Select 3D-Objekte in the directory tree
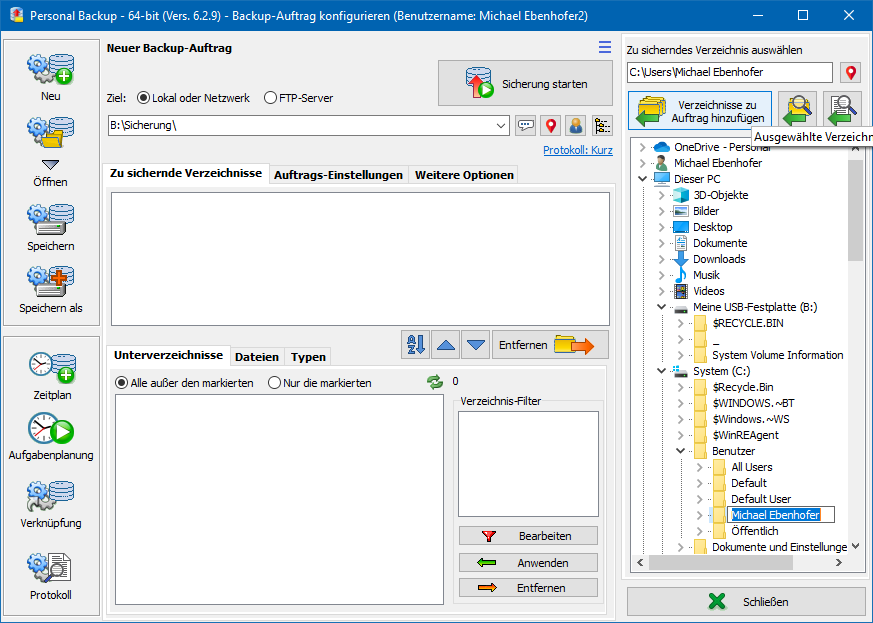The height and width of the screenshot is (623, 873). [x=720, y=195]
